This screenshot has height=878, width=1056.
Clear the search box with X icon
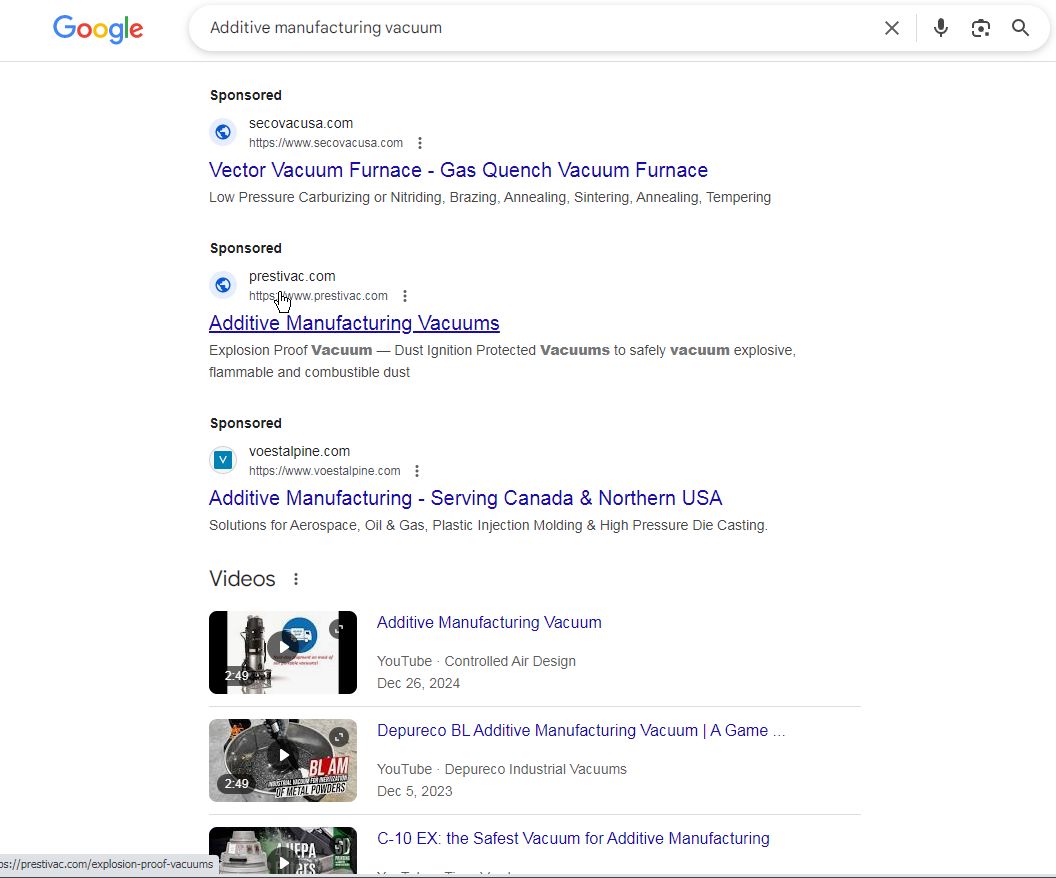[892, 28]
